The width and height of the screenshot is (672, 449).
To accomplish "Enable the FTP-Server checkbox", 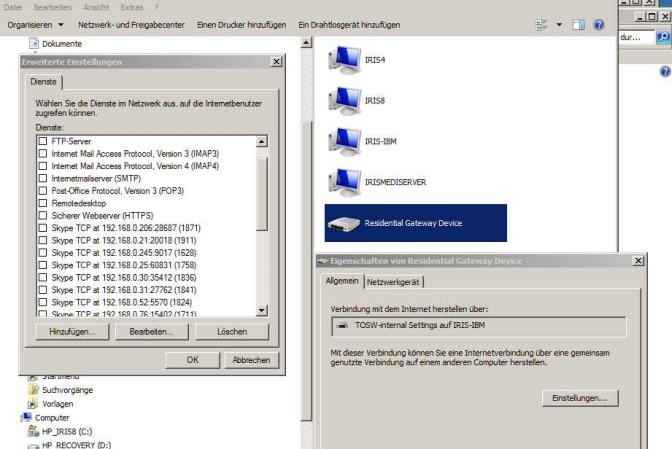I will coord(43,141).
